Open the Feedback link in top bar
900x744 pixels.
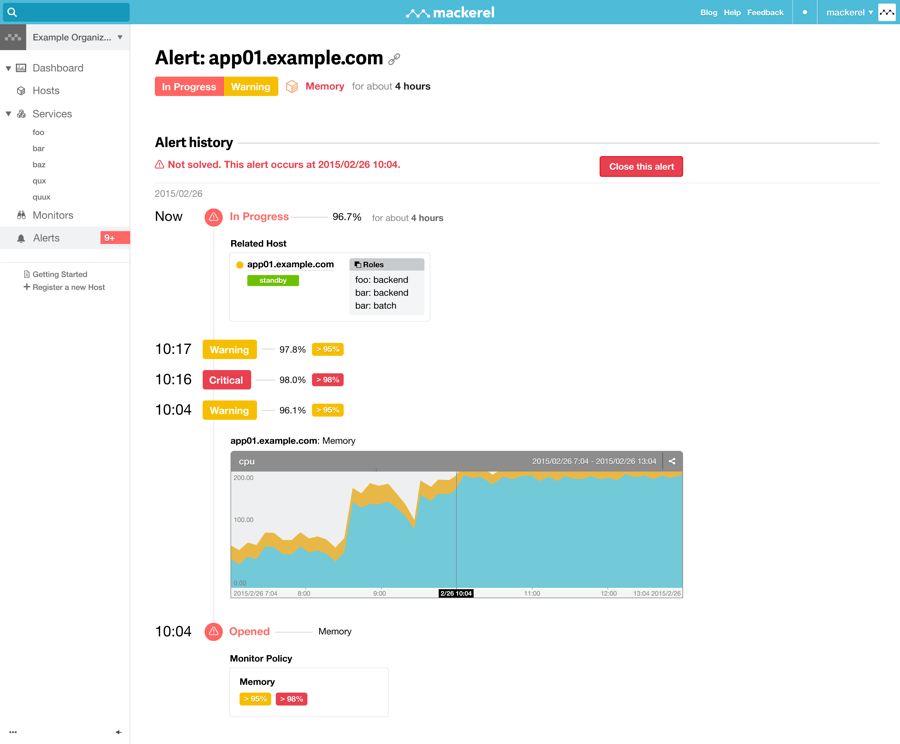click(765, 13)
